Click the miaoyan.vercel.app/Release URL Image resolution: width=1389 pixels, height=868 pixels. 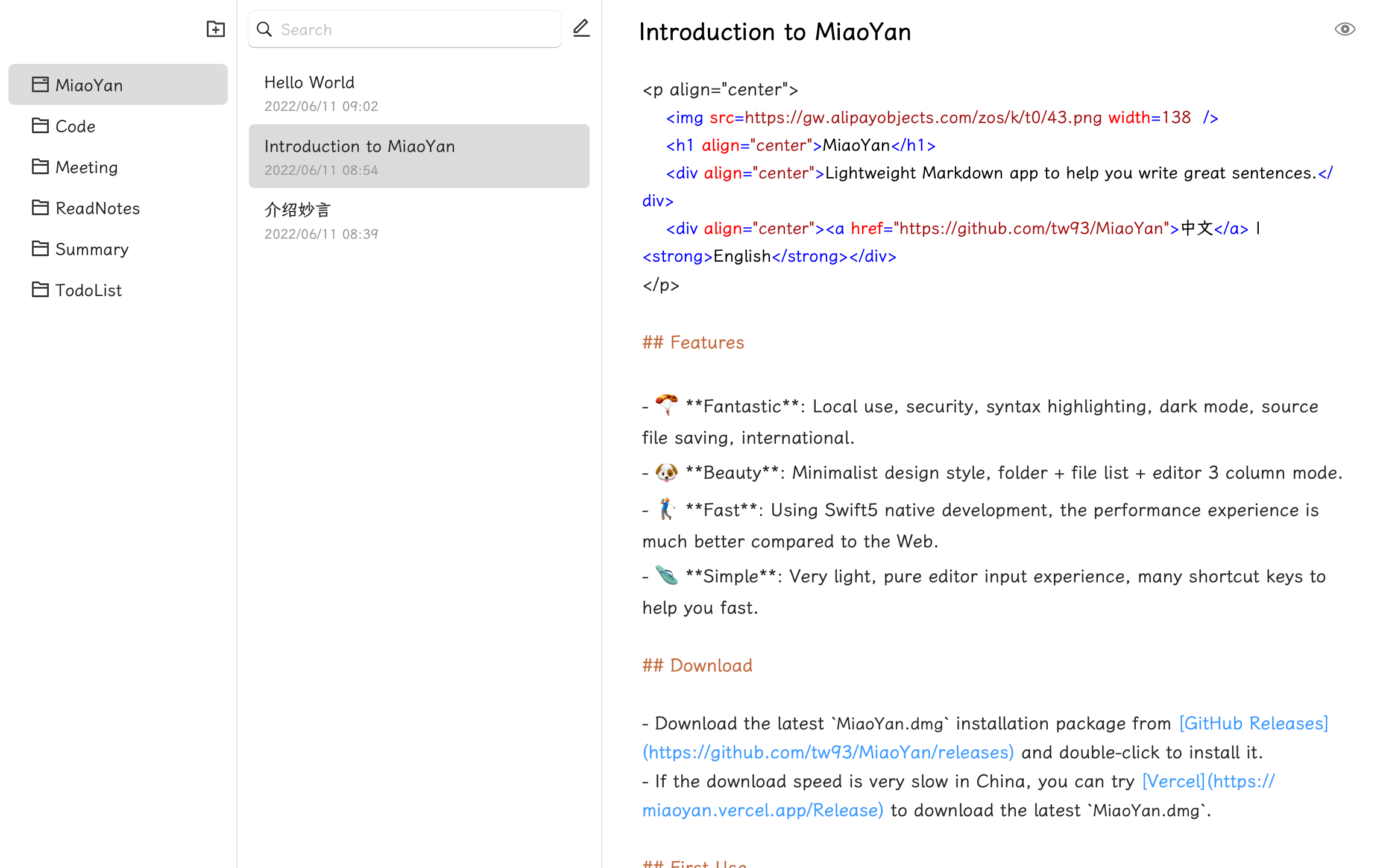[x=763, y=810]
